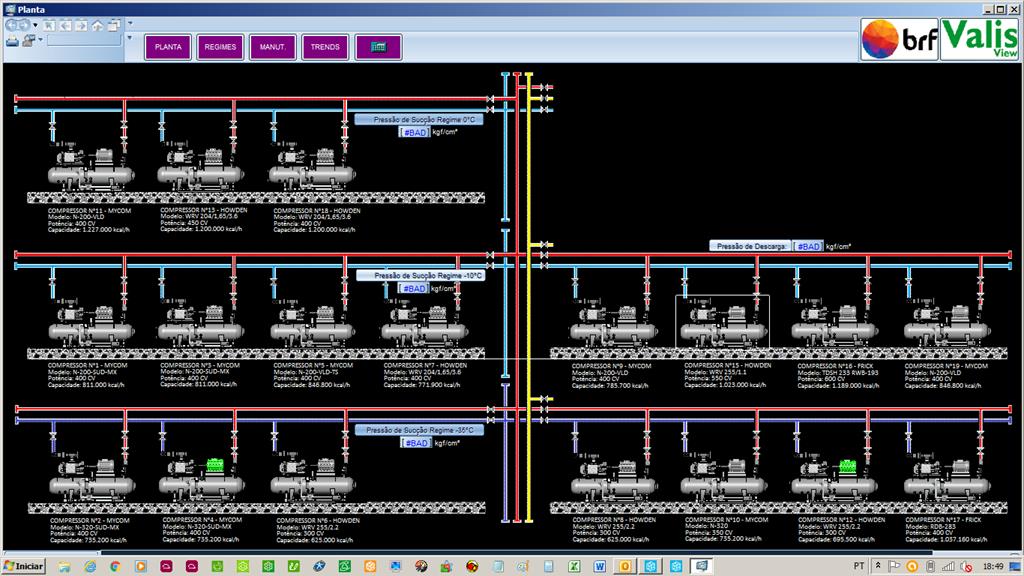Screen dimensions: 1024x576
Task: Click the Regime -10°C suction pressure value
Action: 414,289
